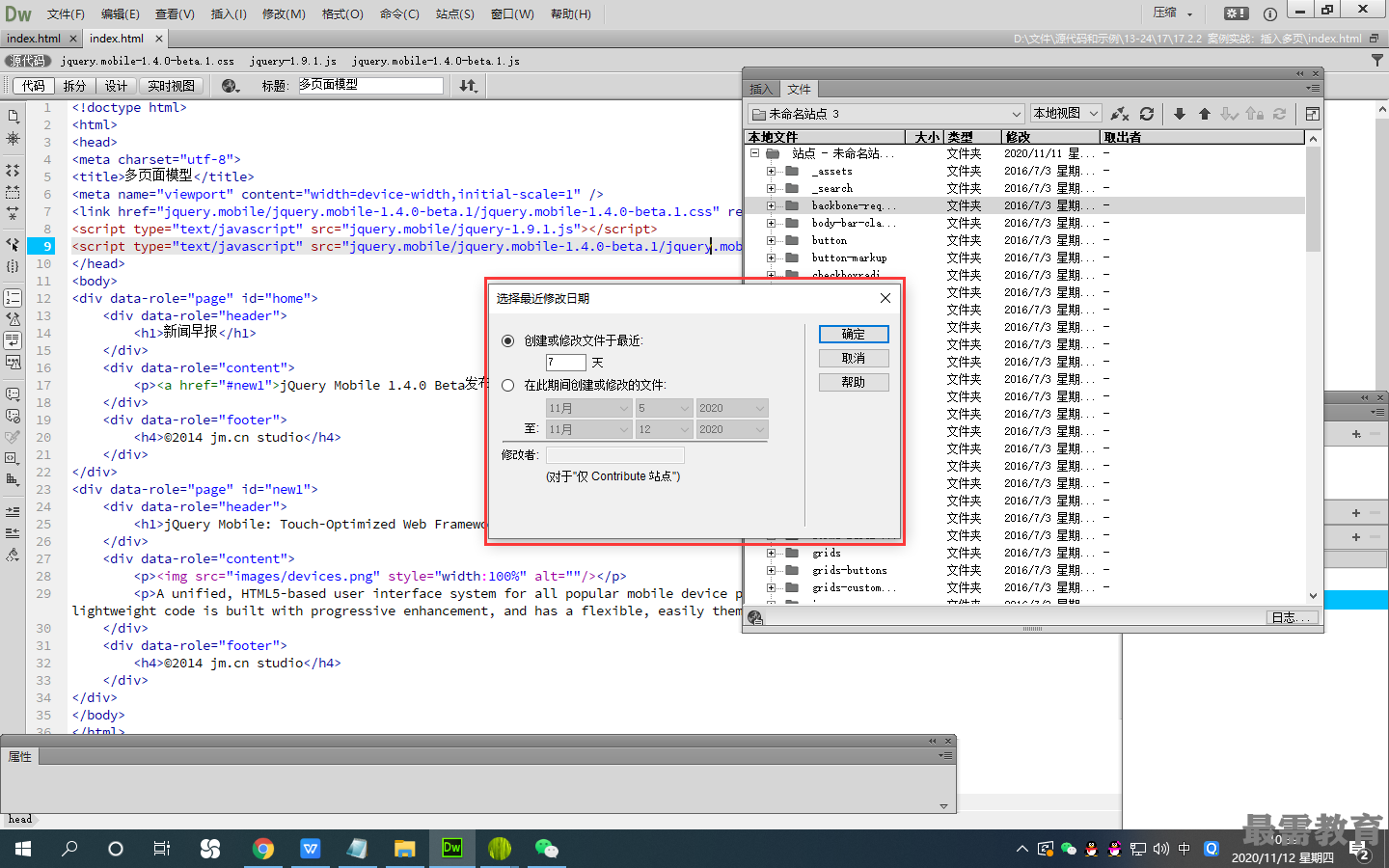
Task: Select the 'grids' folder row
Action: point(1025,553)
